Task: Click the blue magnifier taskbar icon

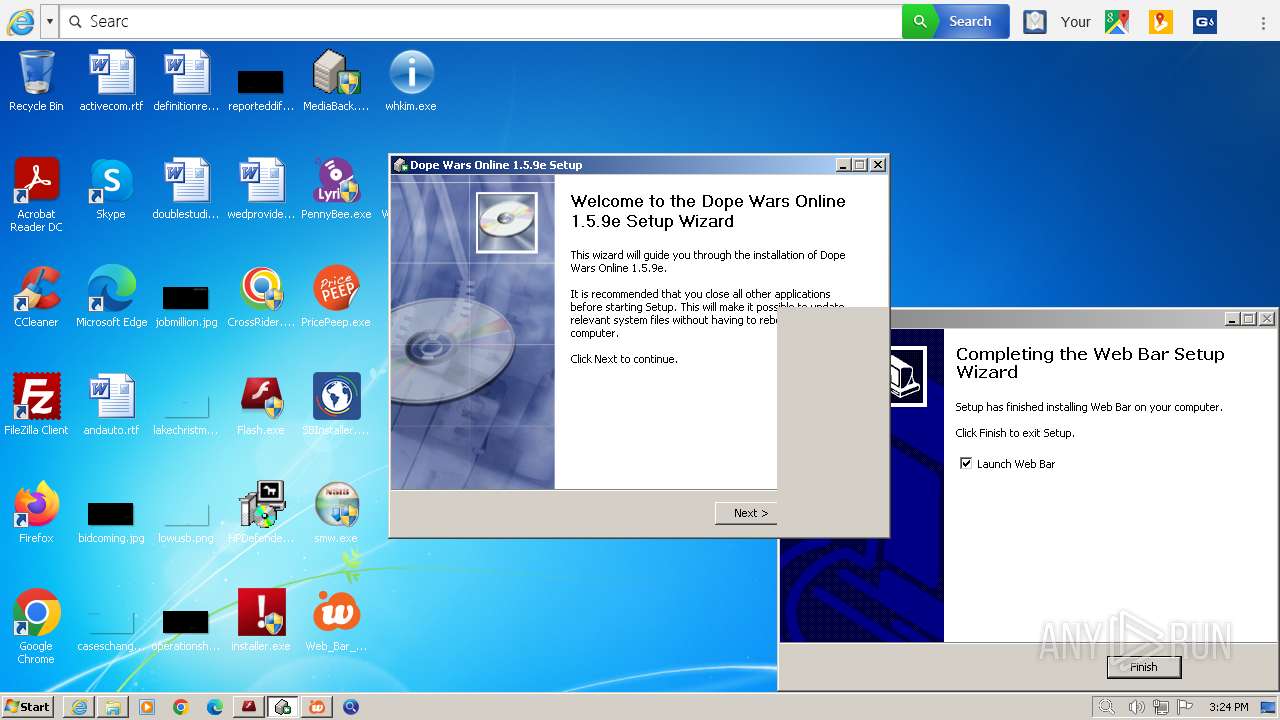Action: click(351, 707)
